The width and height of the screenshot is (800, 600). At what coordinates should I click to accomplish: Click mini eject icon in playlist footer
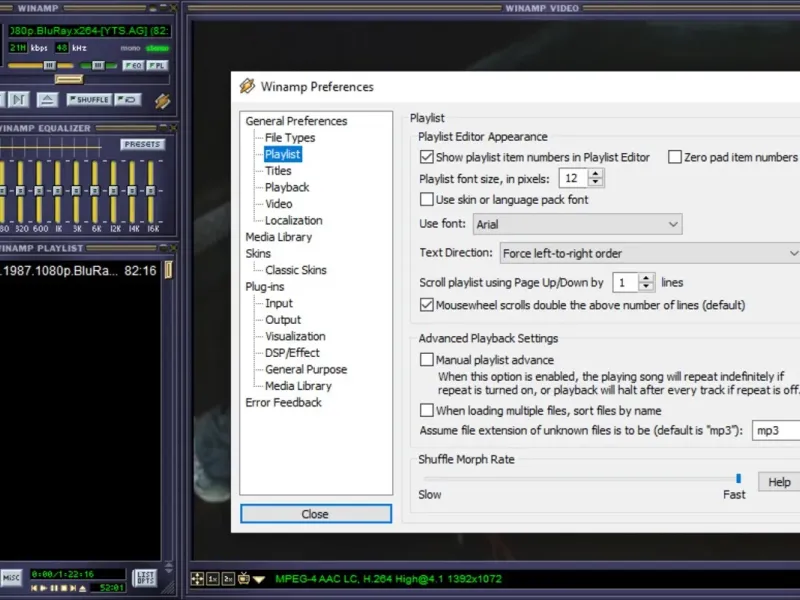pyautogui.click(x=83, y=588)
